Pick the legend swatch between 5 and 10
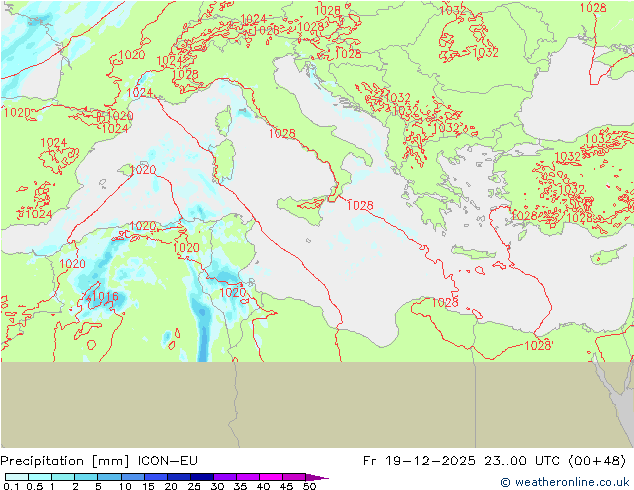The height and width of the screenshot is (490, 634). (109, 477)
